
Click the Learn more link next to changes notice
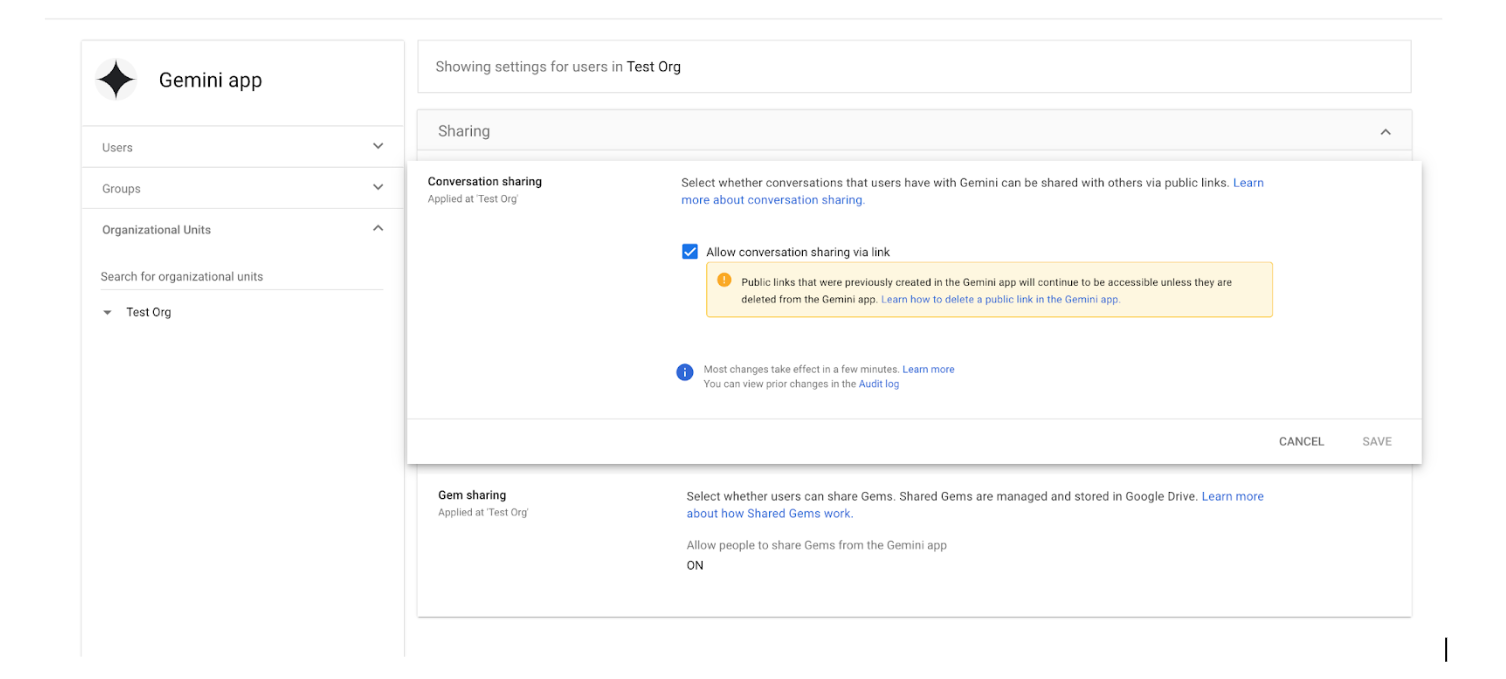pyautogui.click(x=928, y=368)
